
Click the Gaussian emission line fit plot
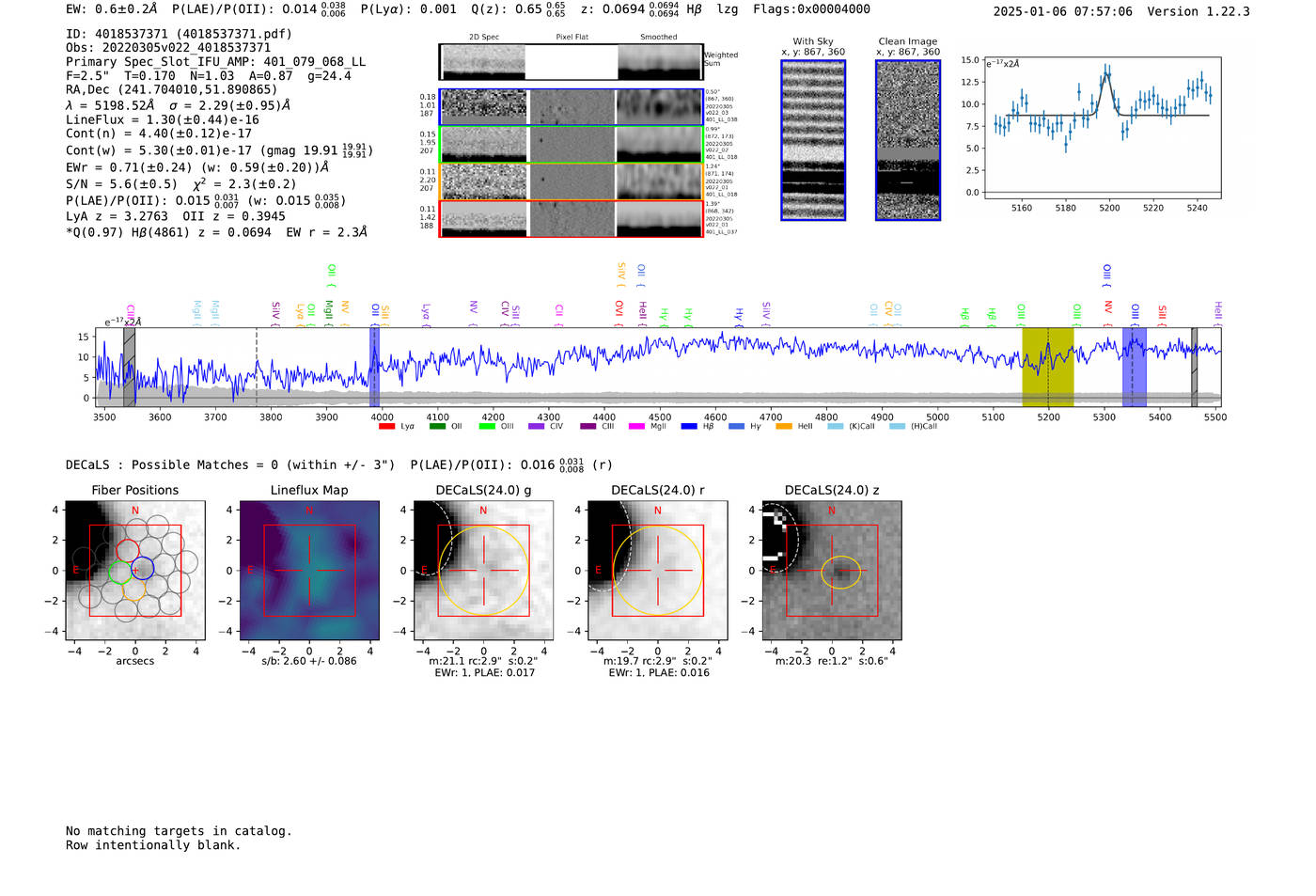[1102, 128]
